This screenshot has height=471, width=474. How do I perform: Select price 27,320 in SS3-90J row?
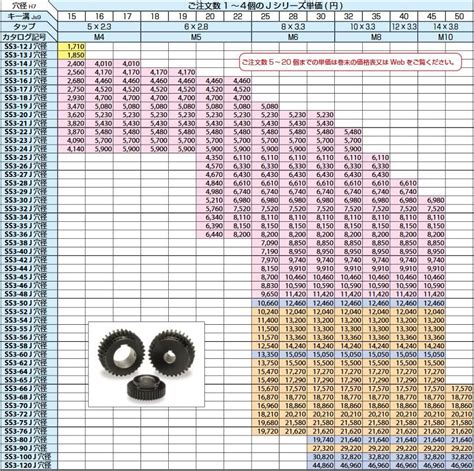pos(321,448)
